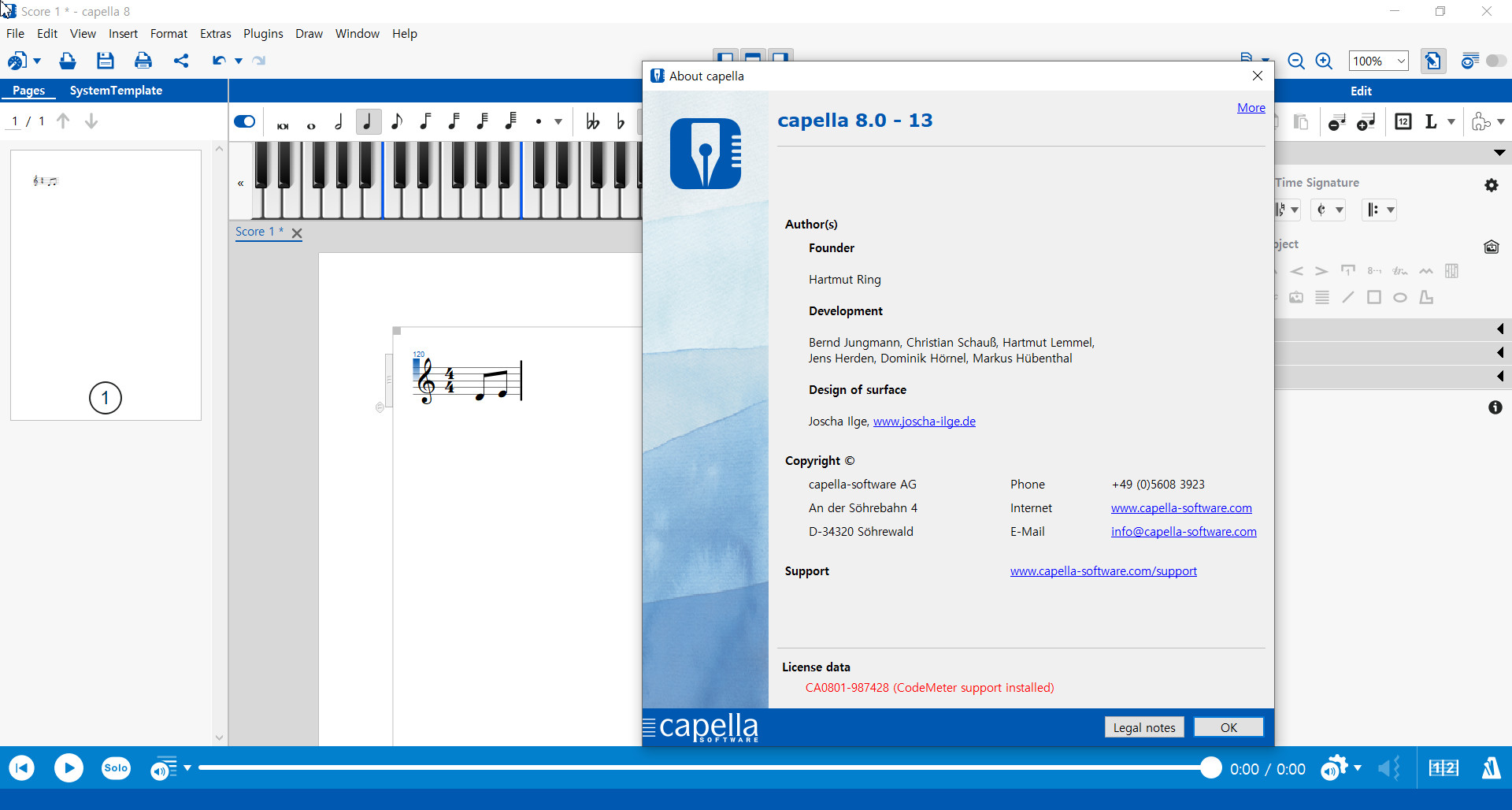This screenshot has height=810, width=1512.
Task: Collapse the top right panel section arrow
Action: pyautogui.click(x=1499, y=152)
